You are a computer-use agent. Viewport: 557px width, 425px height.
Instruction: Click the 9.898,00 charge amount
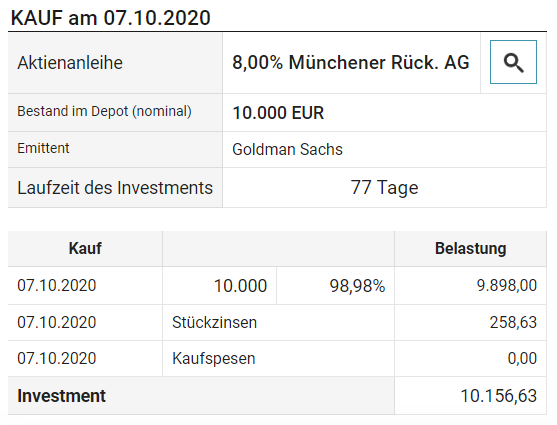[507, 285]
